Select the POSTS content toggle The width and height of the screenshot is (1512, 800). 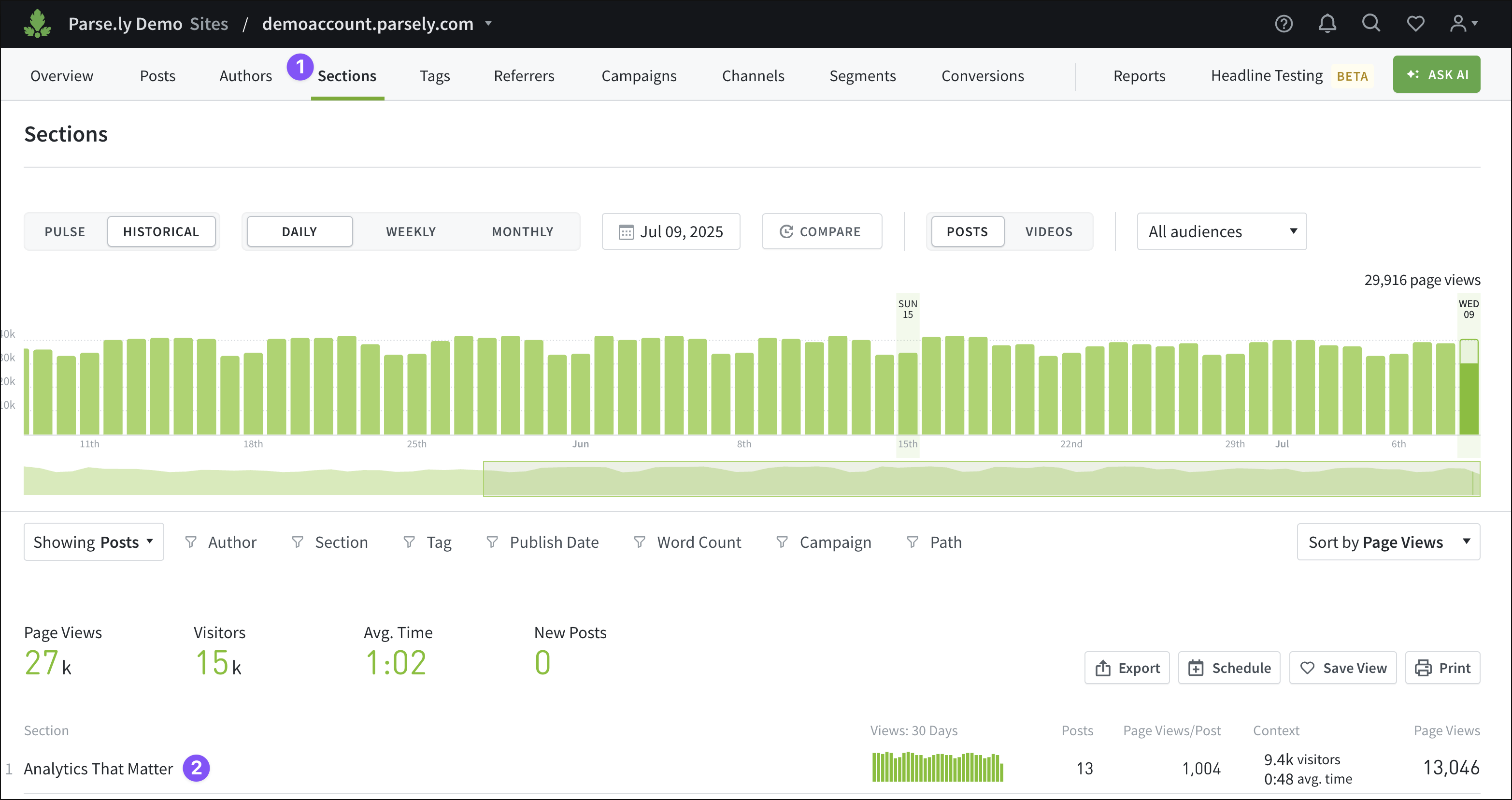[x=967, y=231]
